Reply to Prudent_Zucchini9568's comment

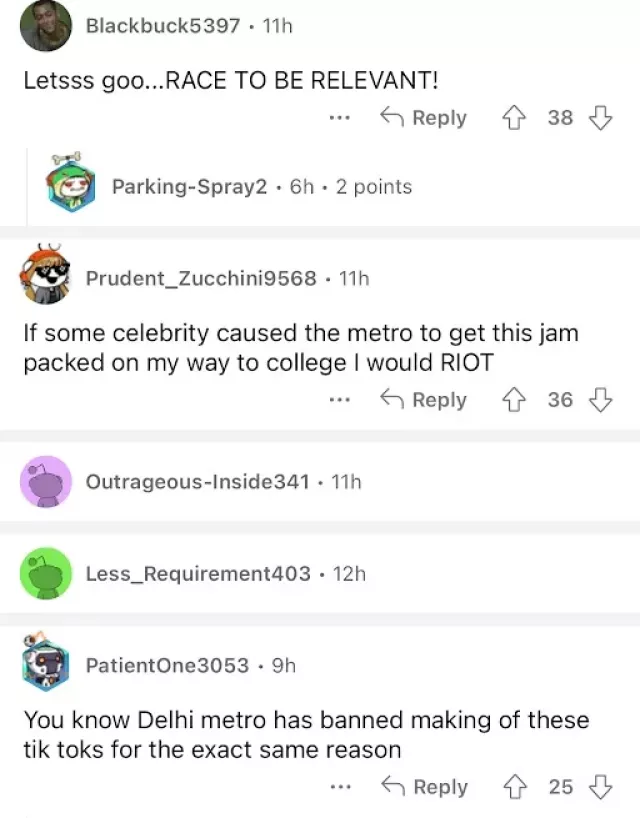click(423, 400)
